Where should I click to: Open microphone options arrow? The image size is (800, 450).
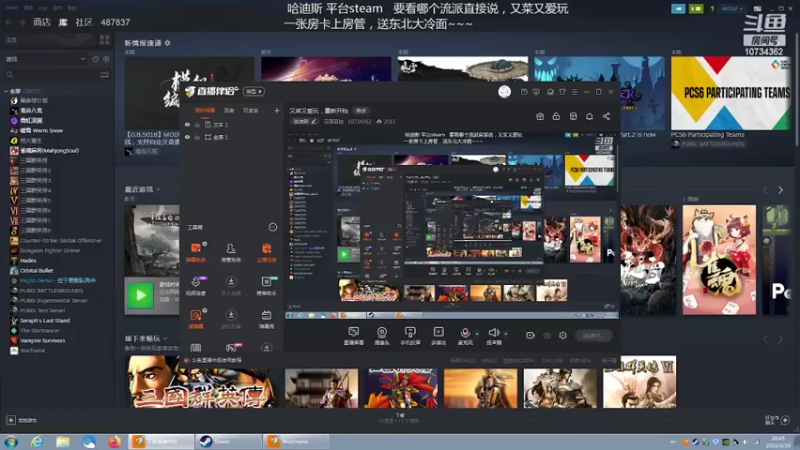click(477, 334)
